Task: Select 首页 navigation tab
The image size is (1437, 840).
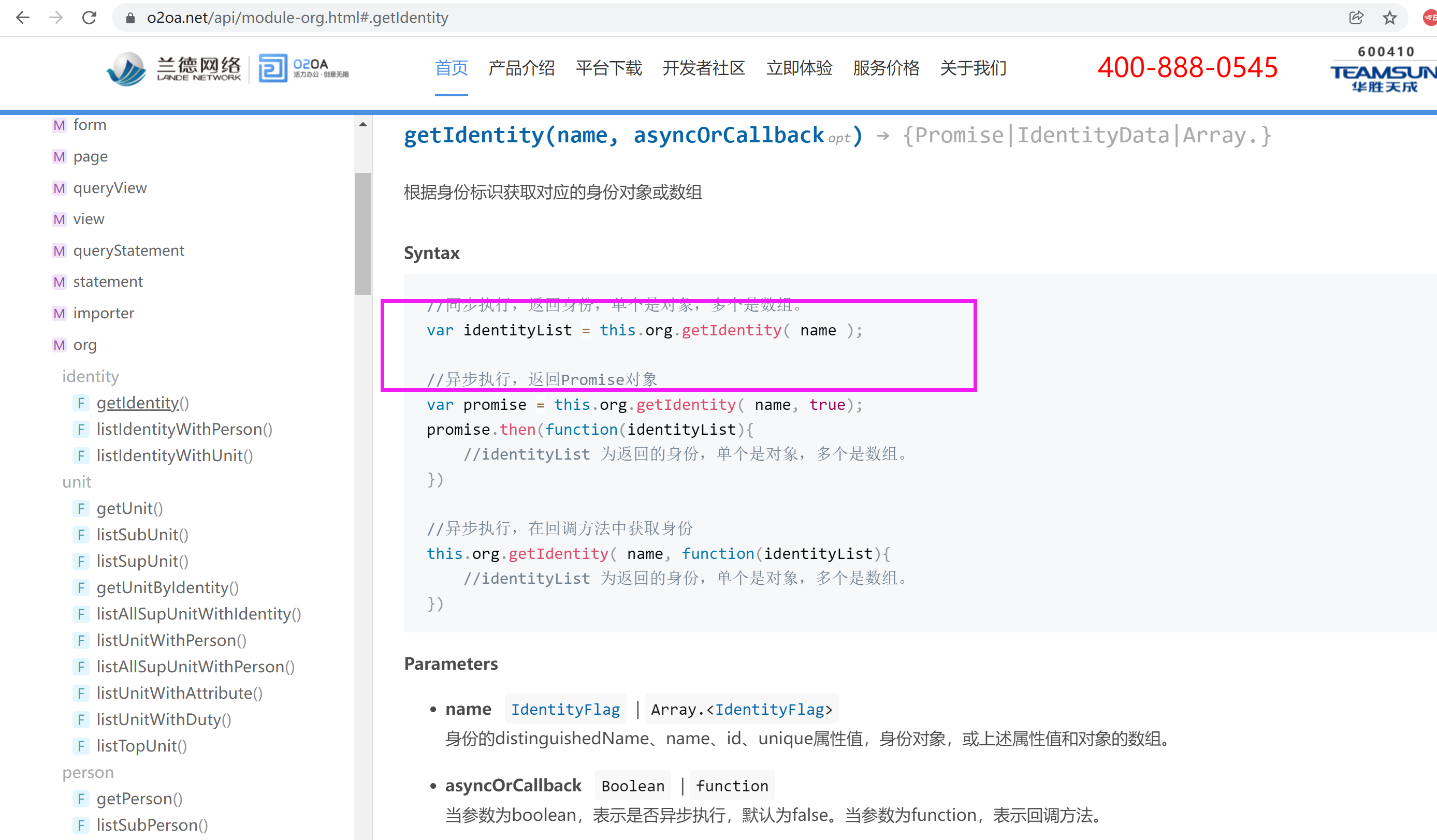Action: pos(451,68)
